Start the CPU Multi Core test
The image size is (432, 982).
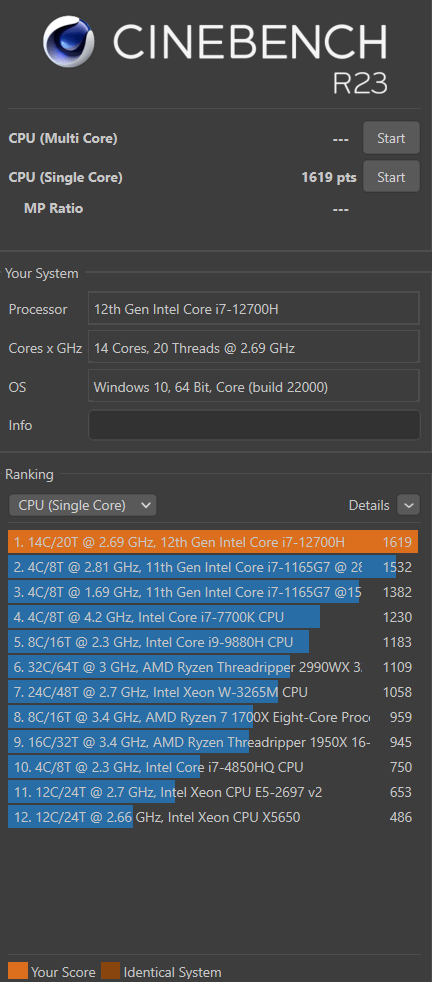391,138
